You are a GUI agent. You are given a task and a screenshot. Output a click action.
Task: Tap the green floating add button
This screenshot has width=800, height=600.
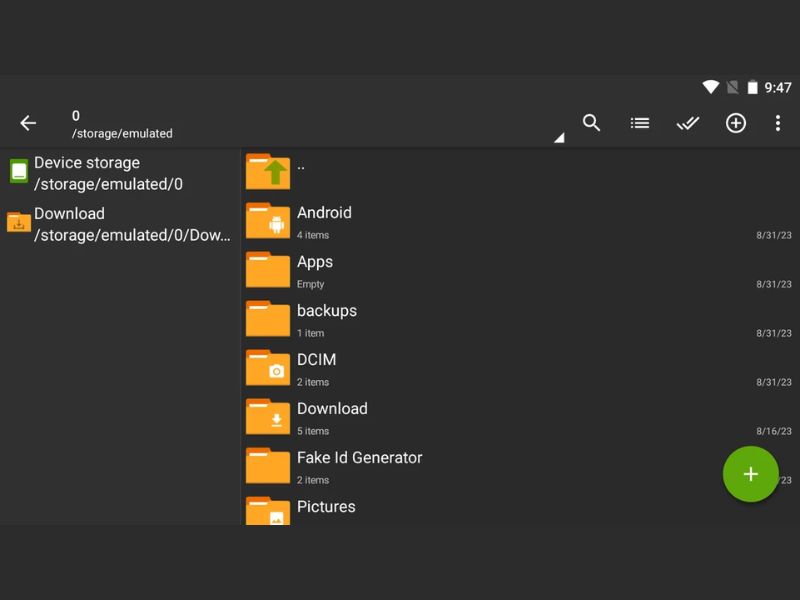(x=751, y=474)
